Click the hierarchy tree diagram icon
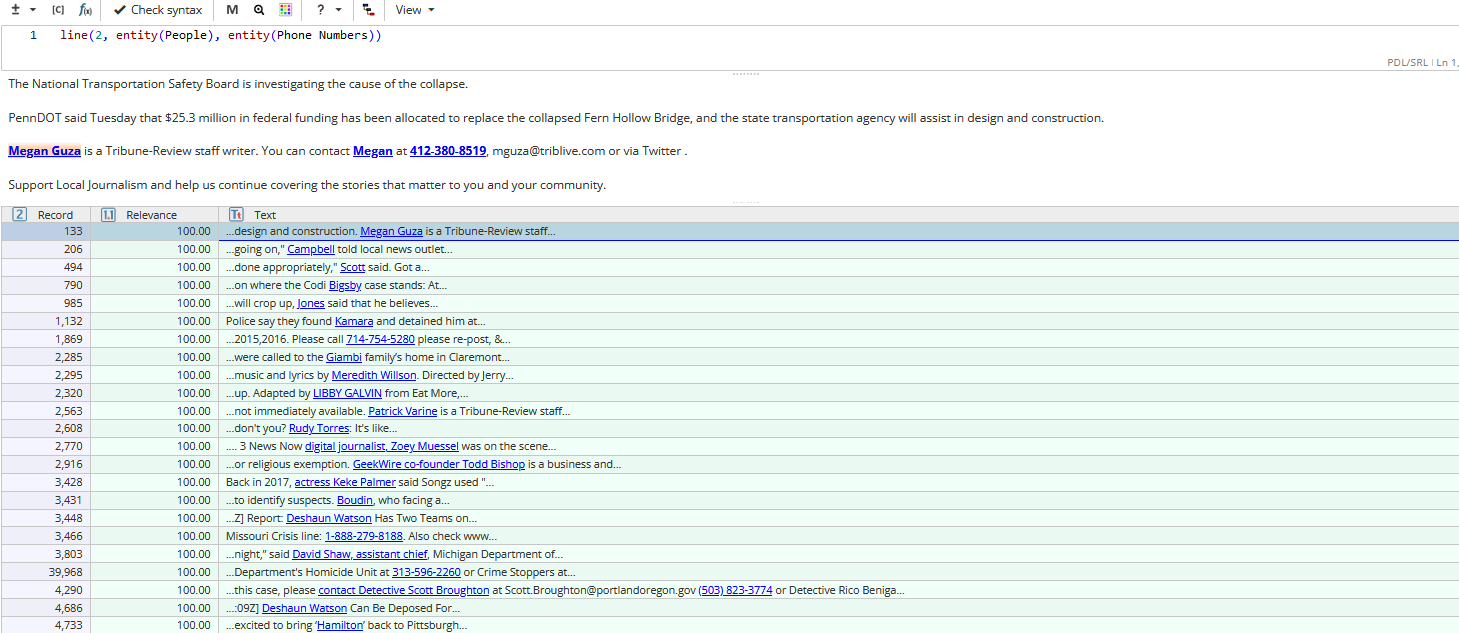Screen dimensions: 1459x633 (x=368, y=10)
